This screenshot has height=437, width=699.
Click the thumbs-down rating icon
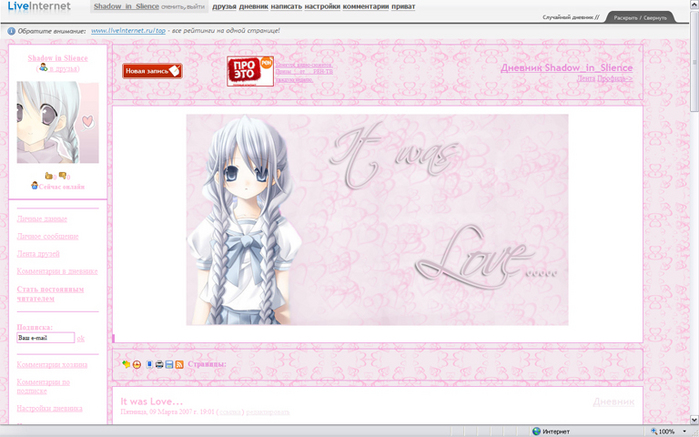[x=62, y=176]
